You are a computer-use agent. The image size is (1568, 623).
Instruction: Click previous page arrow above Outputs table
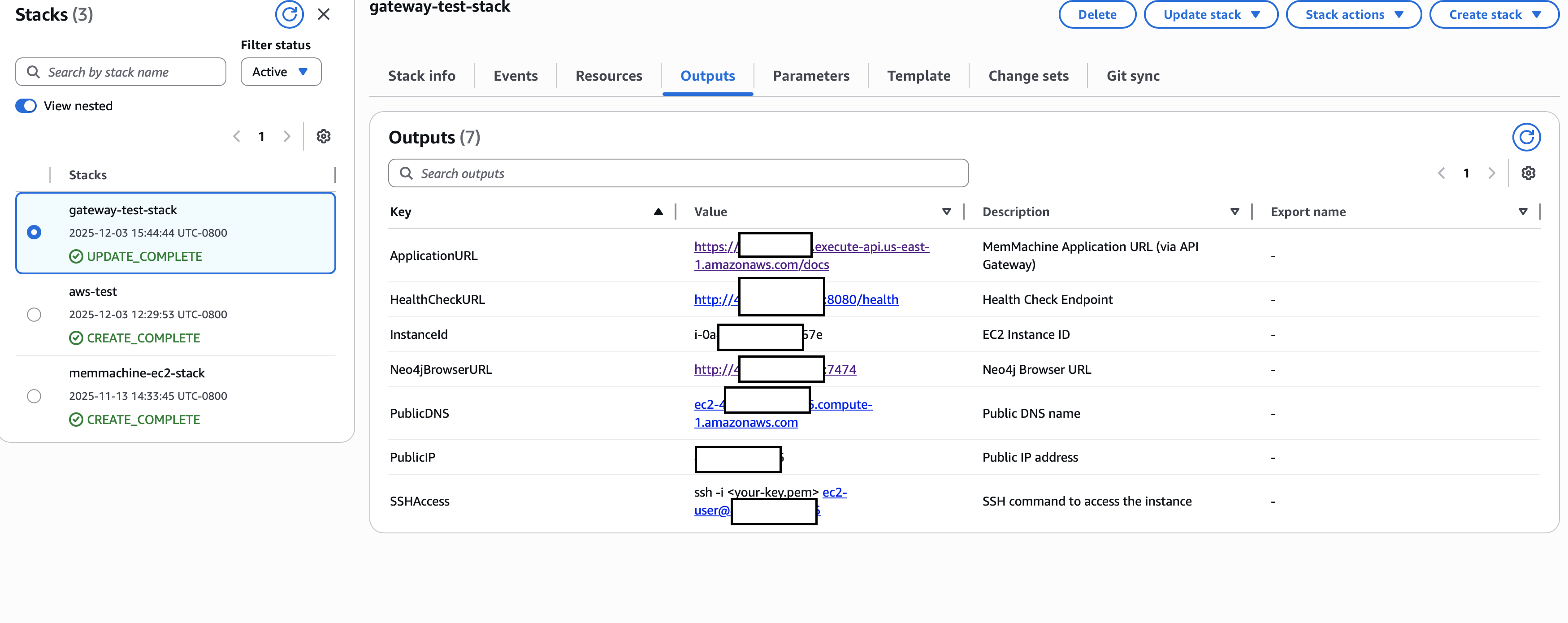[1441, 173]
